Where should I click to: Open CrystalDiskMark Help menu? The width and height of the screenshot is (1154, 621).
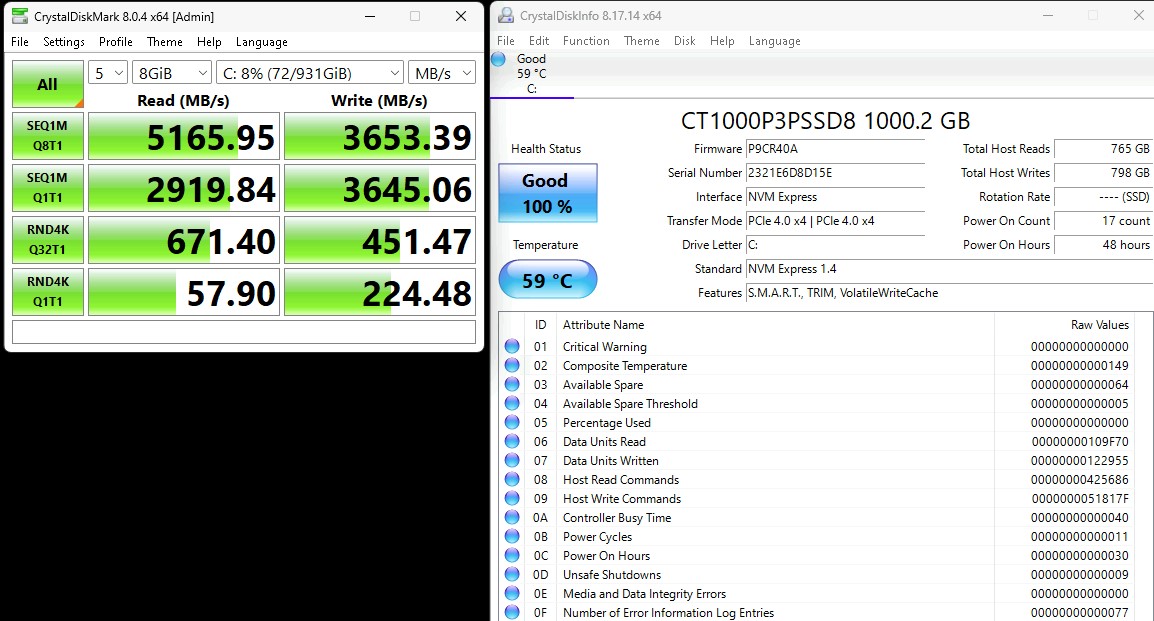click(209, 42)
